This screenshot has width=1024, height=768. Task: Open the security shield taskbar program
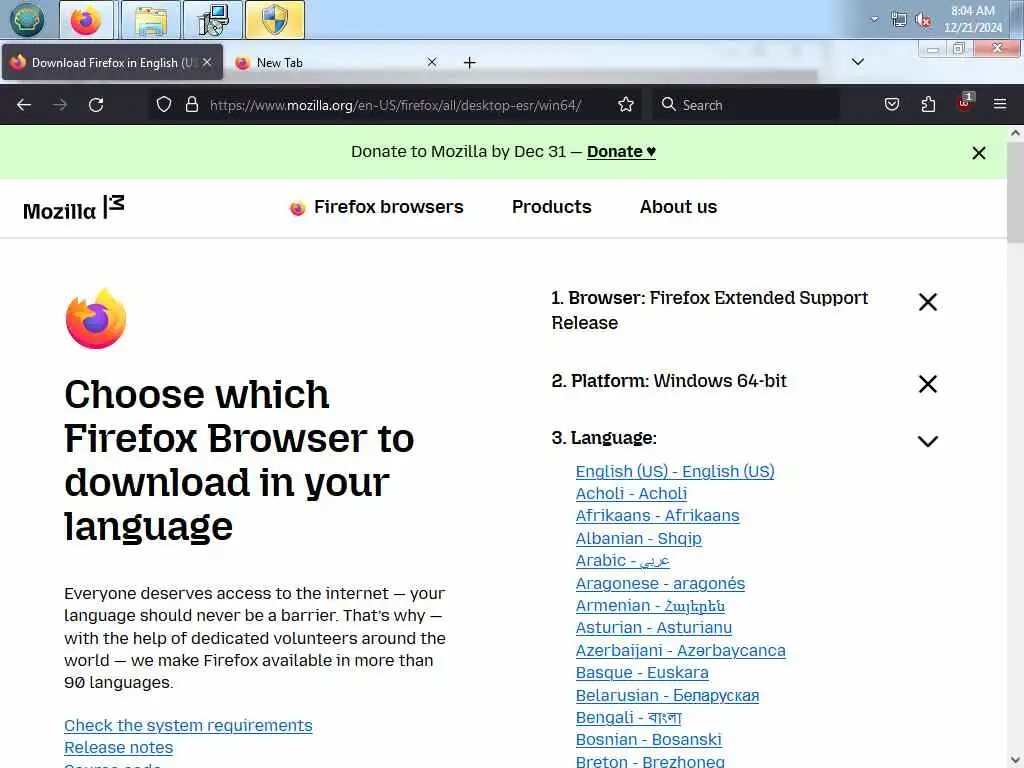pos(274,20)
